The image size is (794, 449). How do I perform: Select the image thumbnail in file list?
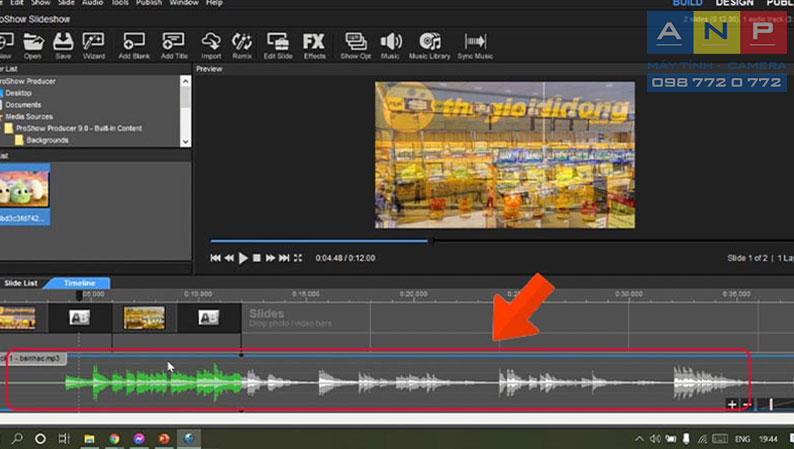24,194
